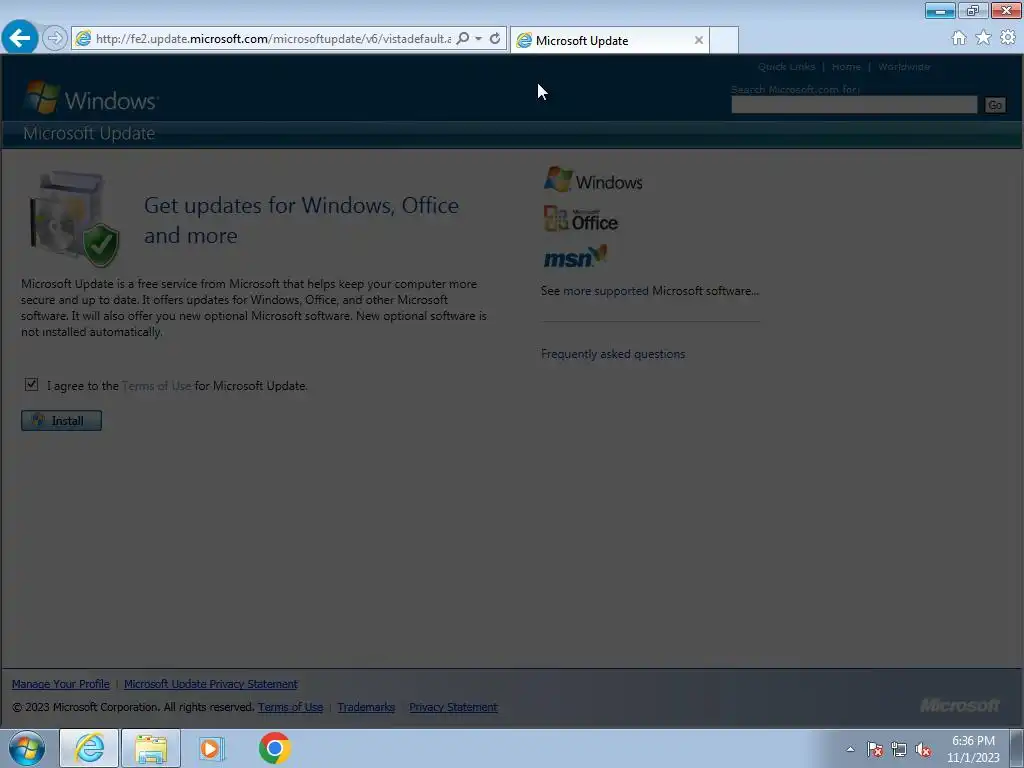
Task: Open the Home link in header
Action: pos(846,67)
